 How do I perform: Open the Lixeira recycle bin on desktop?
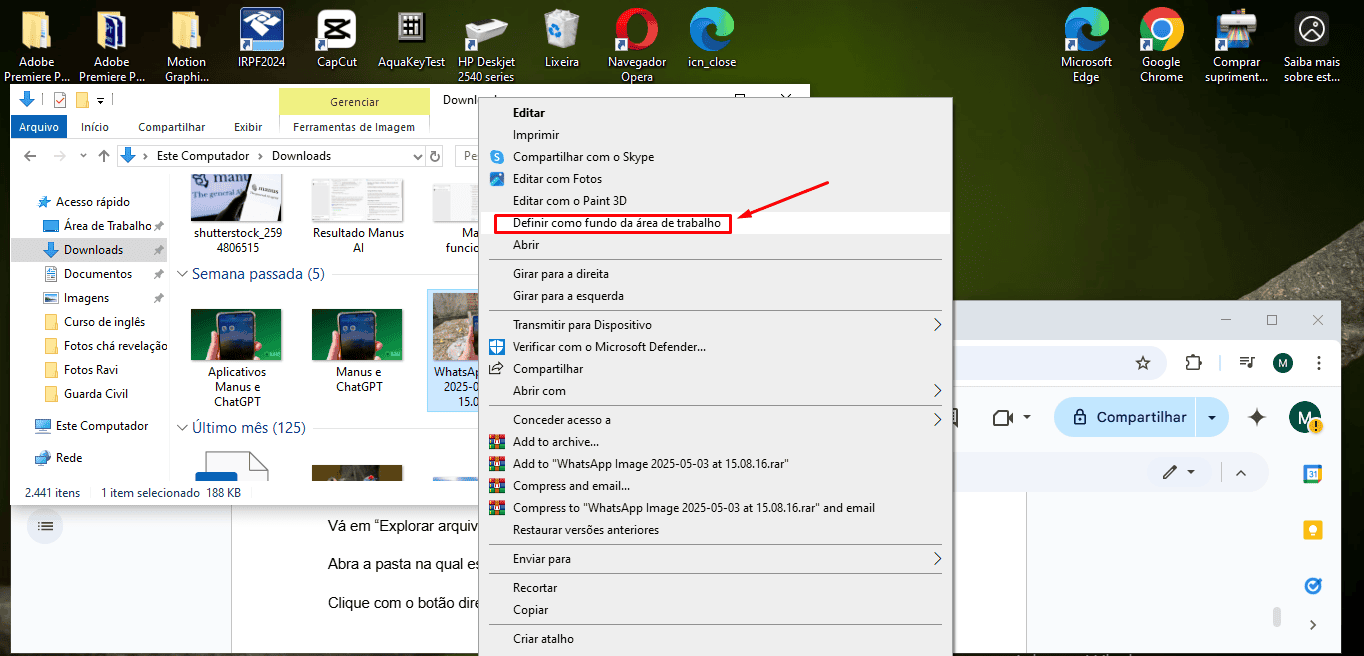point(561,30)
